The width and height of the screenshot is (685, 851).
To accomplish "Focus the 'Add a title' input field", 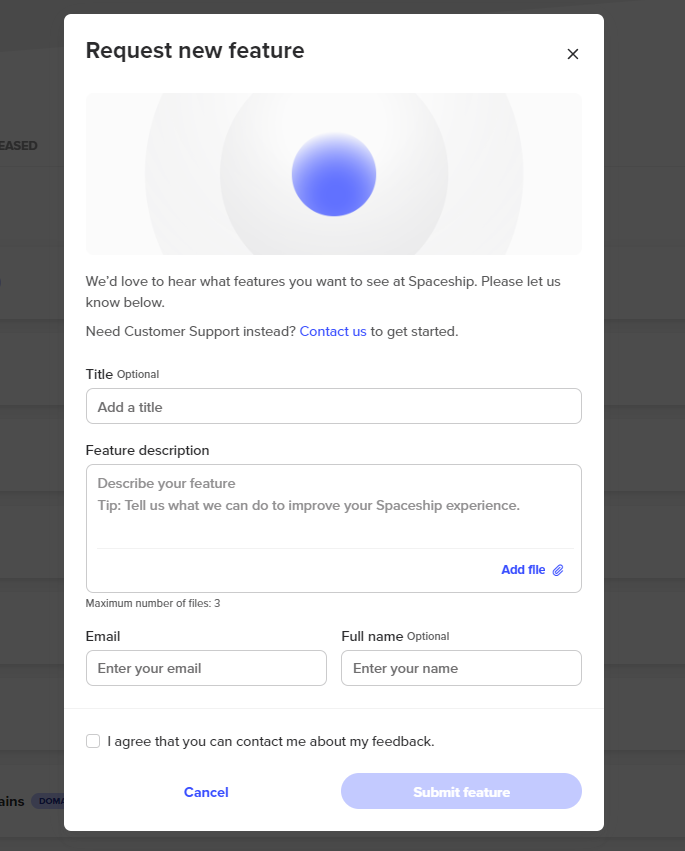I will coord(334,406).
